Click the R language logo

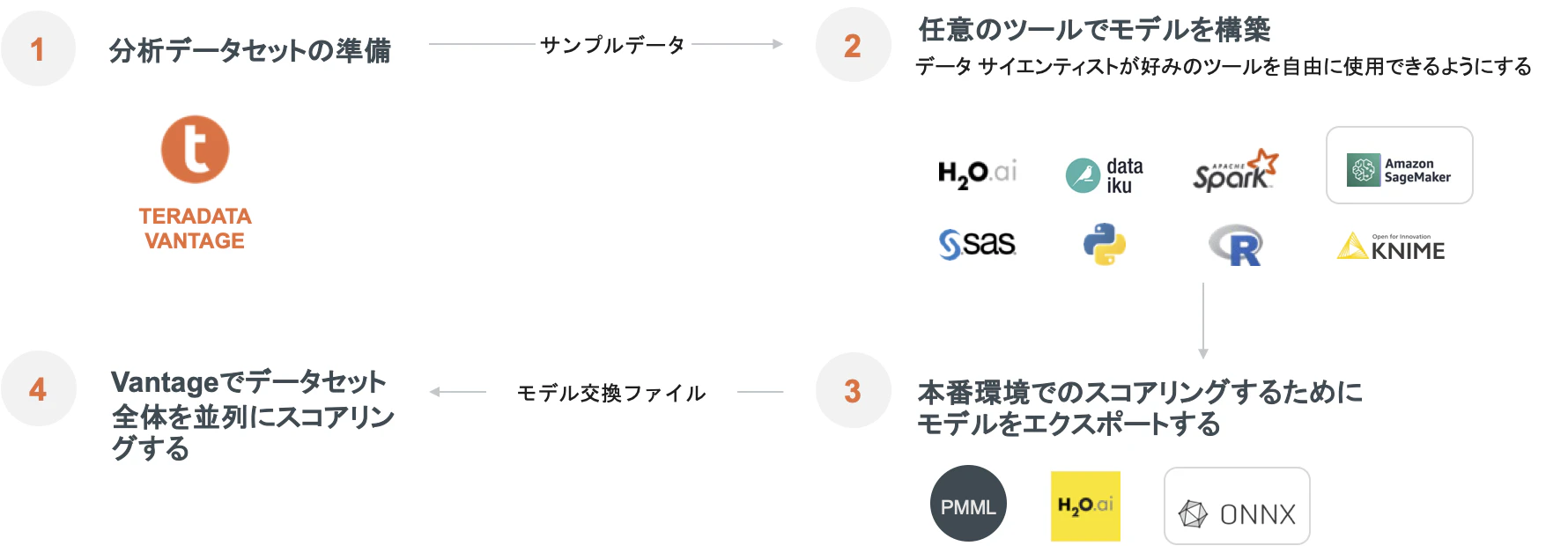pos(1235,245)
